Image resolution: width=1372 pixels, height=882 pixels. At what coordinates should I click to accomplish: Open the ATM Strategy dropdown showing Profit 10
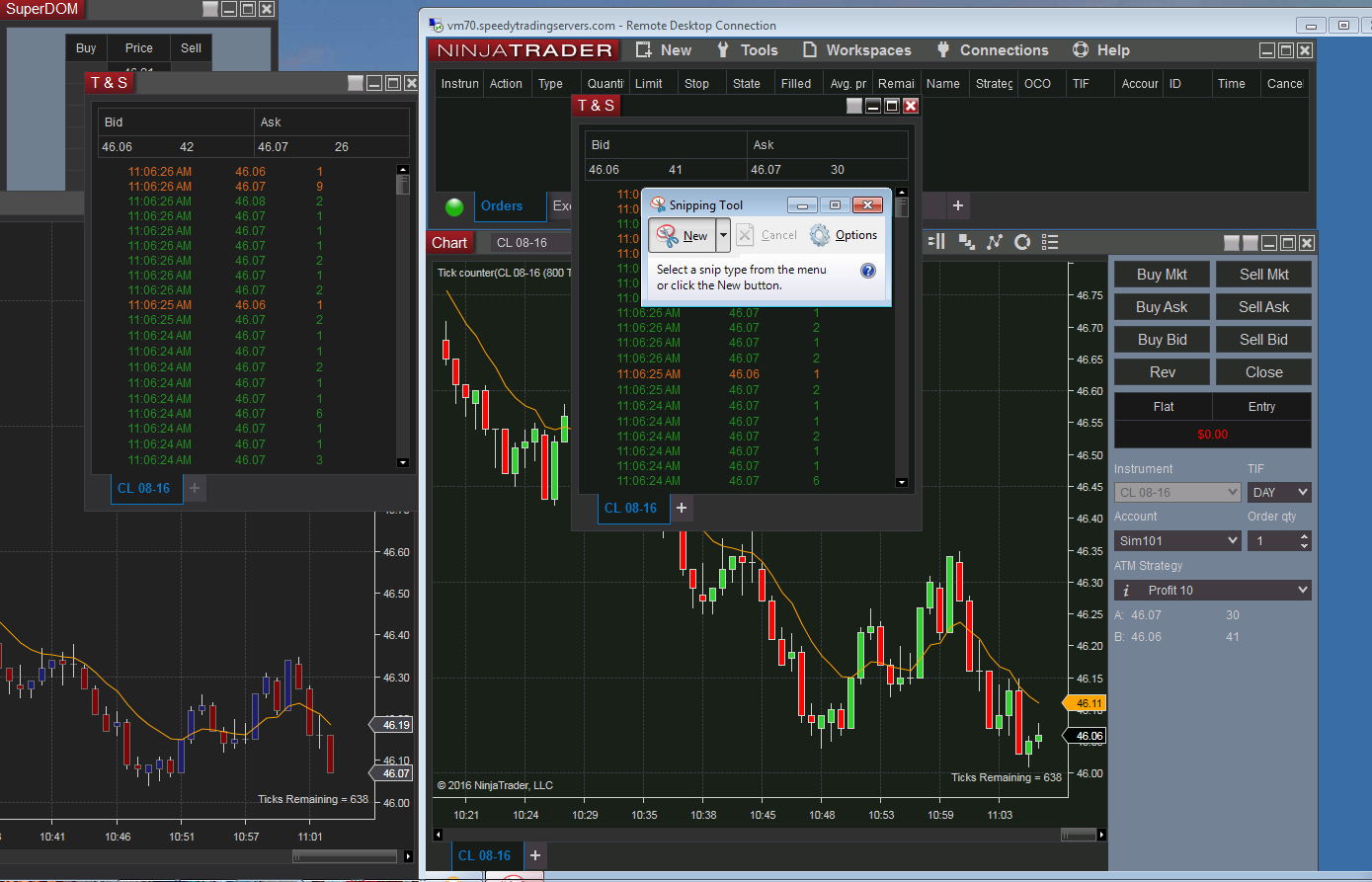click(x=1213, y=591)
